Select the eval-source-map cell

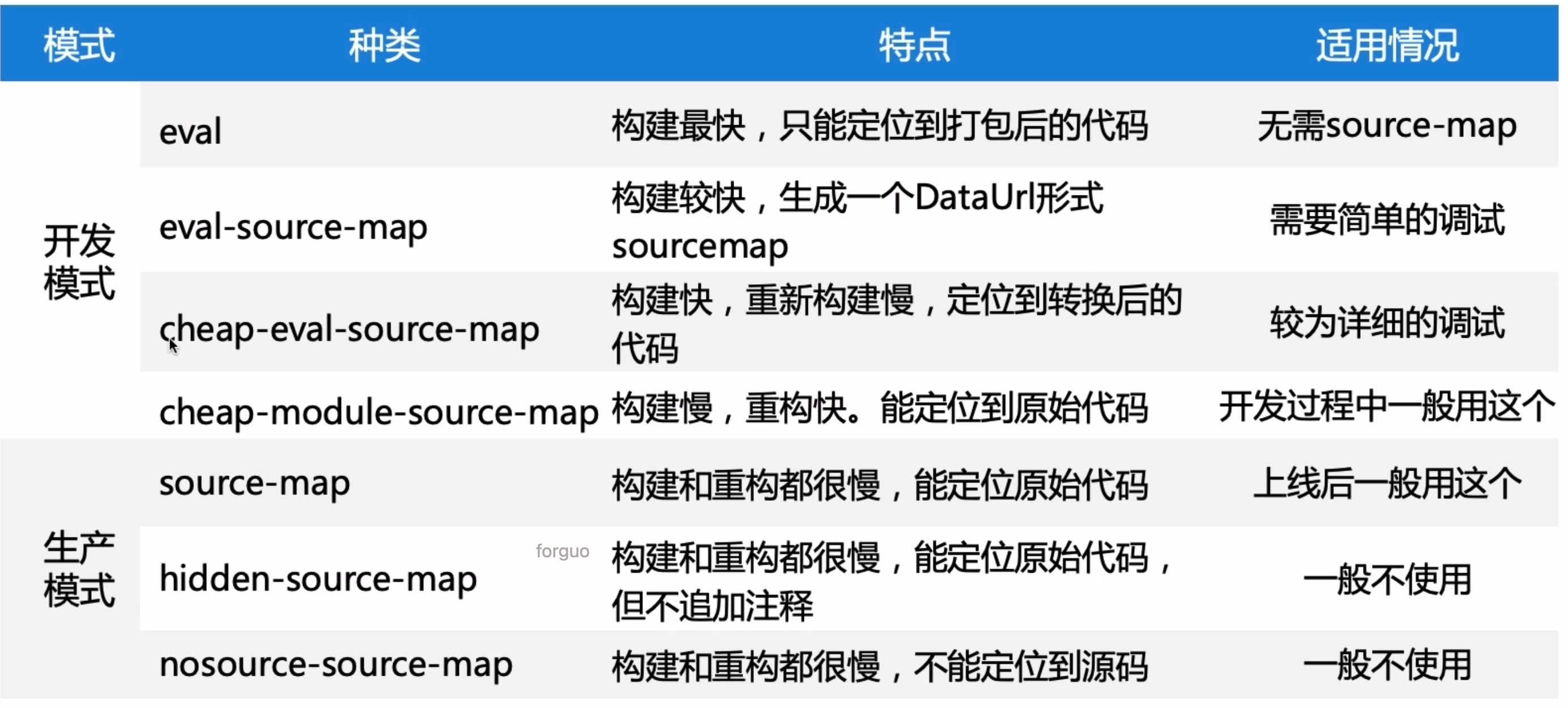[x=293, y=228]
